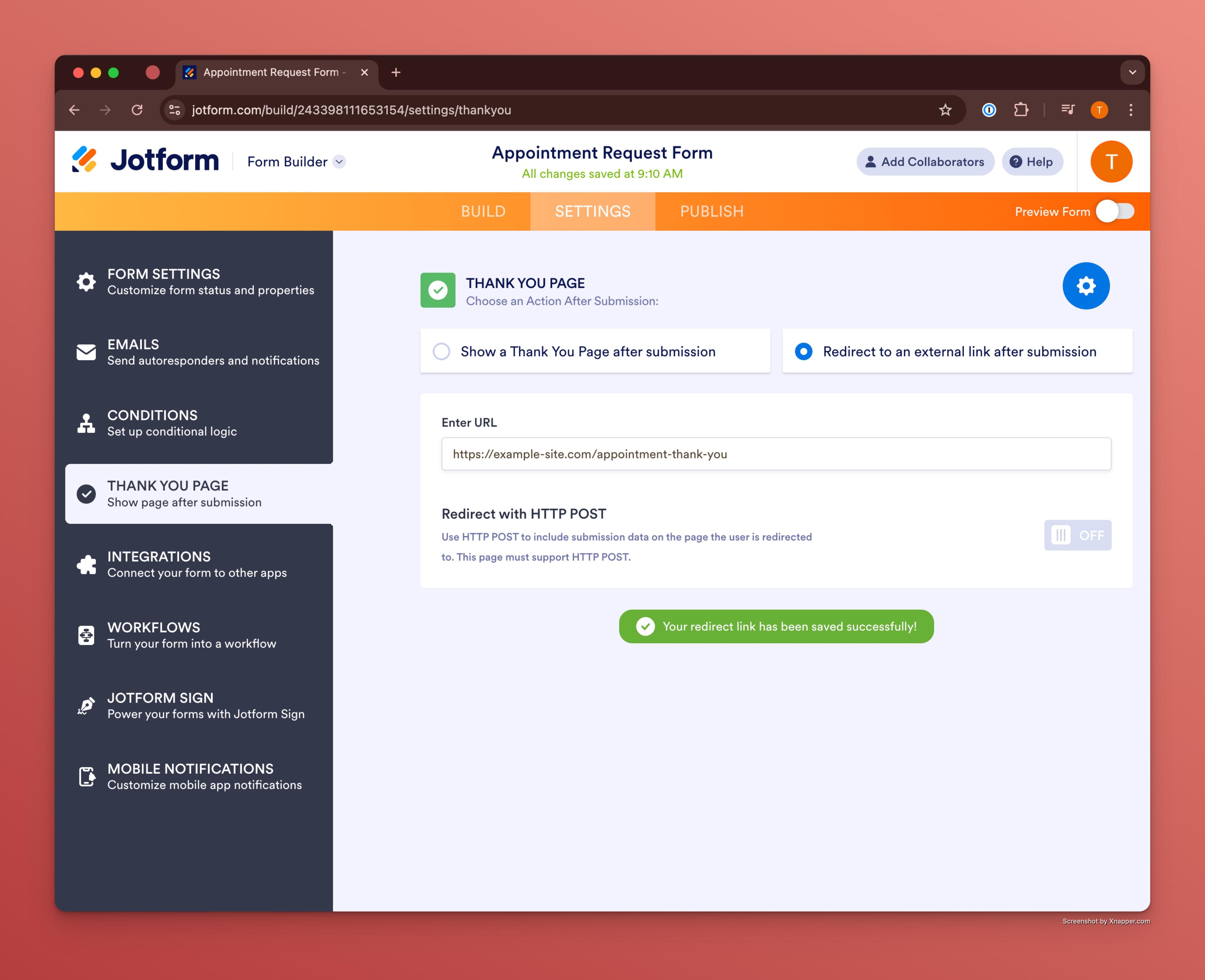Switch to the PUBLISH tab

711,211
